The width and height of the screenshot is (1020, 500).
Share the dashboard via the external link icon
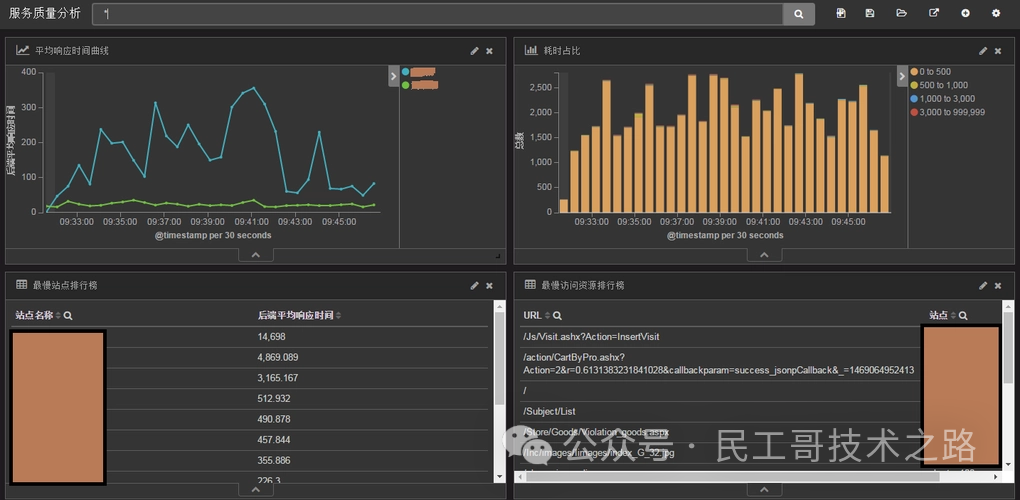click(933, 13)
